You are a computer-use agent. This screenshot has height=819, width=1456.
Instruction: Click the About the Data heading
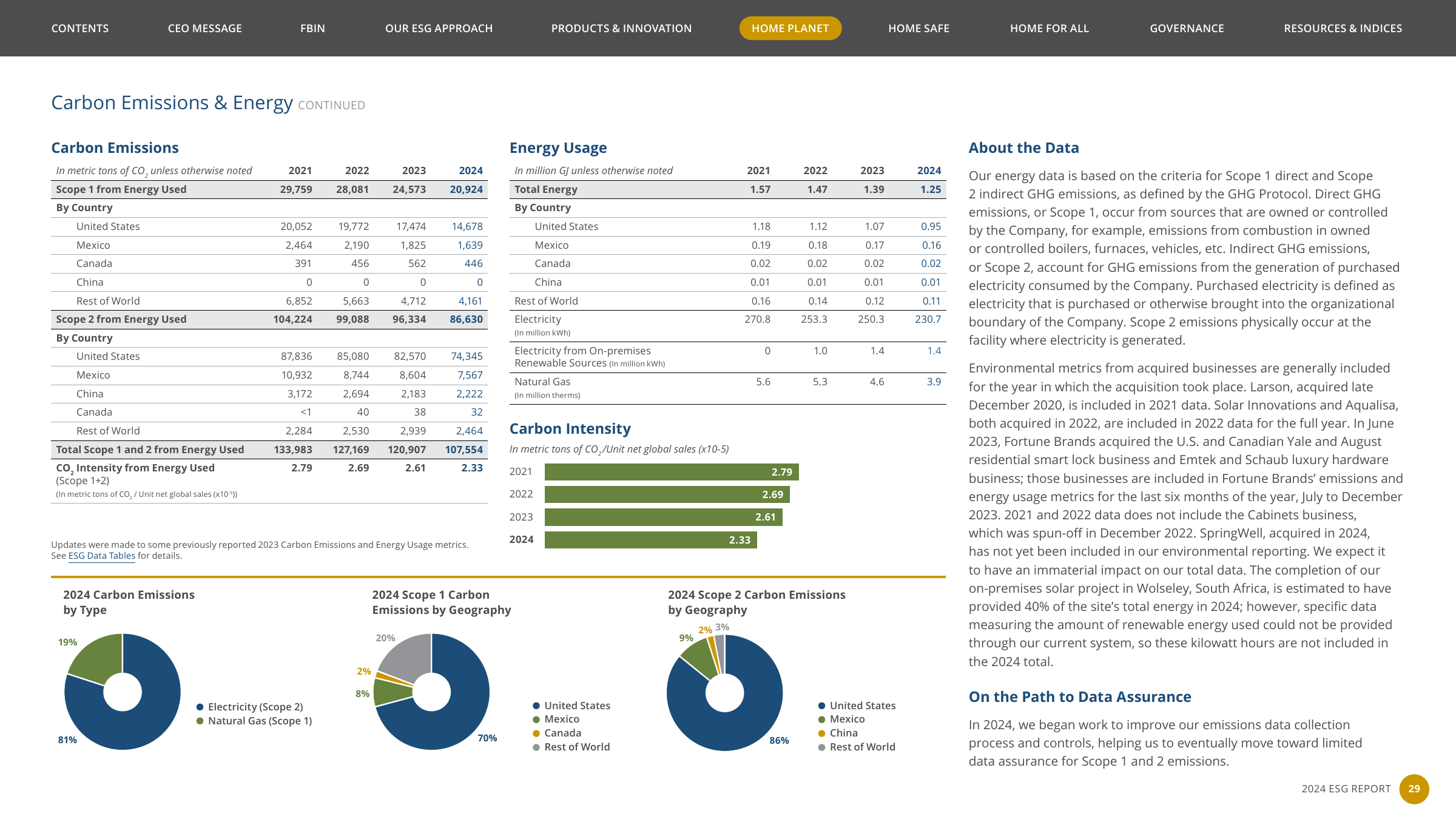click(x=1023, y=148)
